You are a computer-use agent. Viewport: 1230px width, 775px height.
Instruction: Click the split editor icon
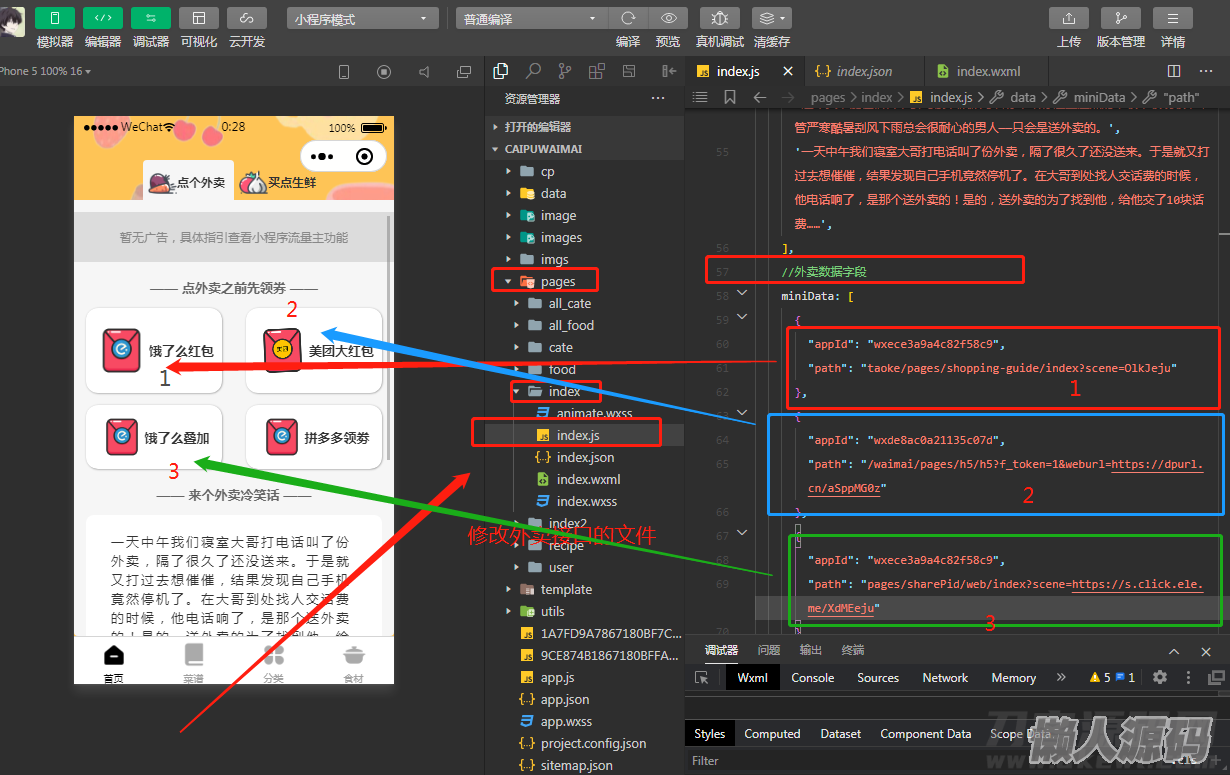coord(1174,71)
